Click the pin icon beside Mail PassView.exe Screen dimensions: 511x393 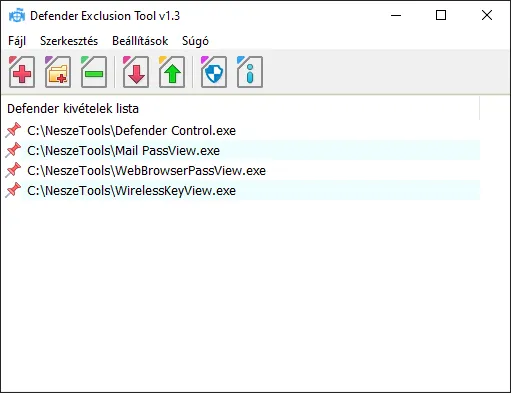tap(13, 150)
